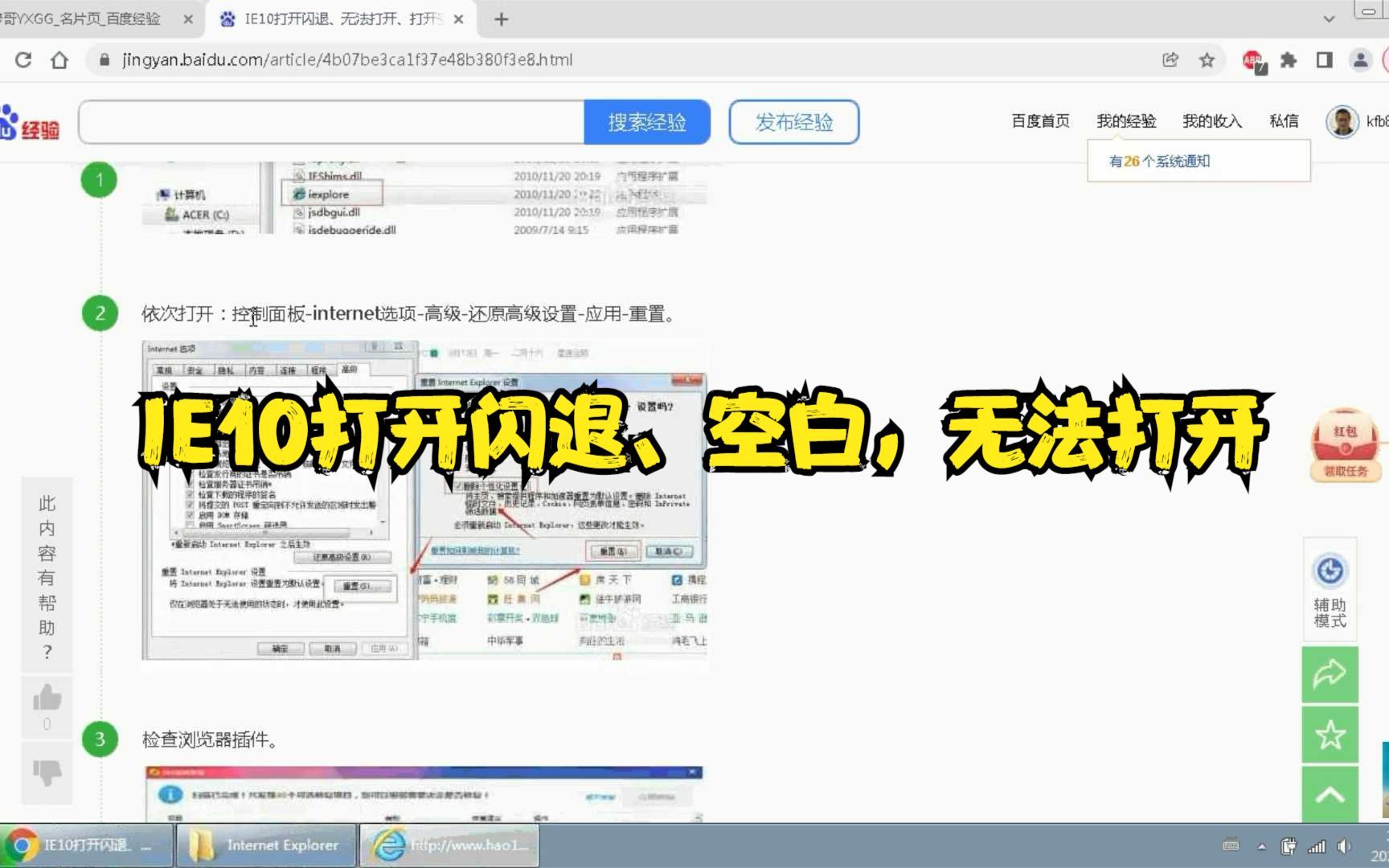
Task: Switch to Chrome IE10打开闪退 taskbar button
Action: [86, 845]
